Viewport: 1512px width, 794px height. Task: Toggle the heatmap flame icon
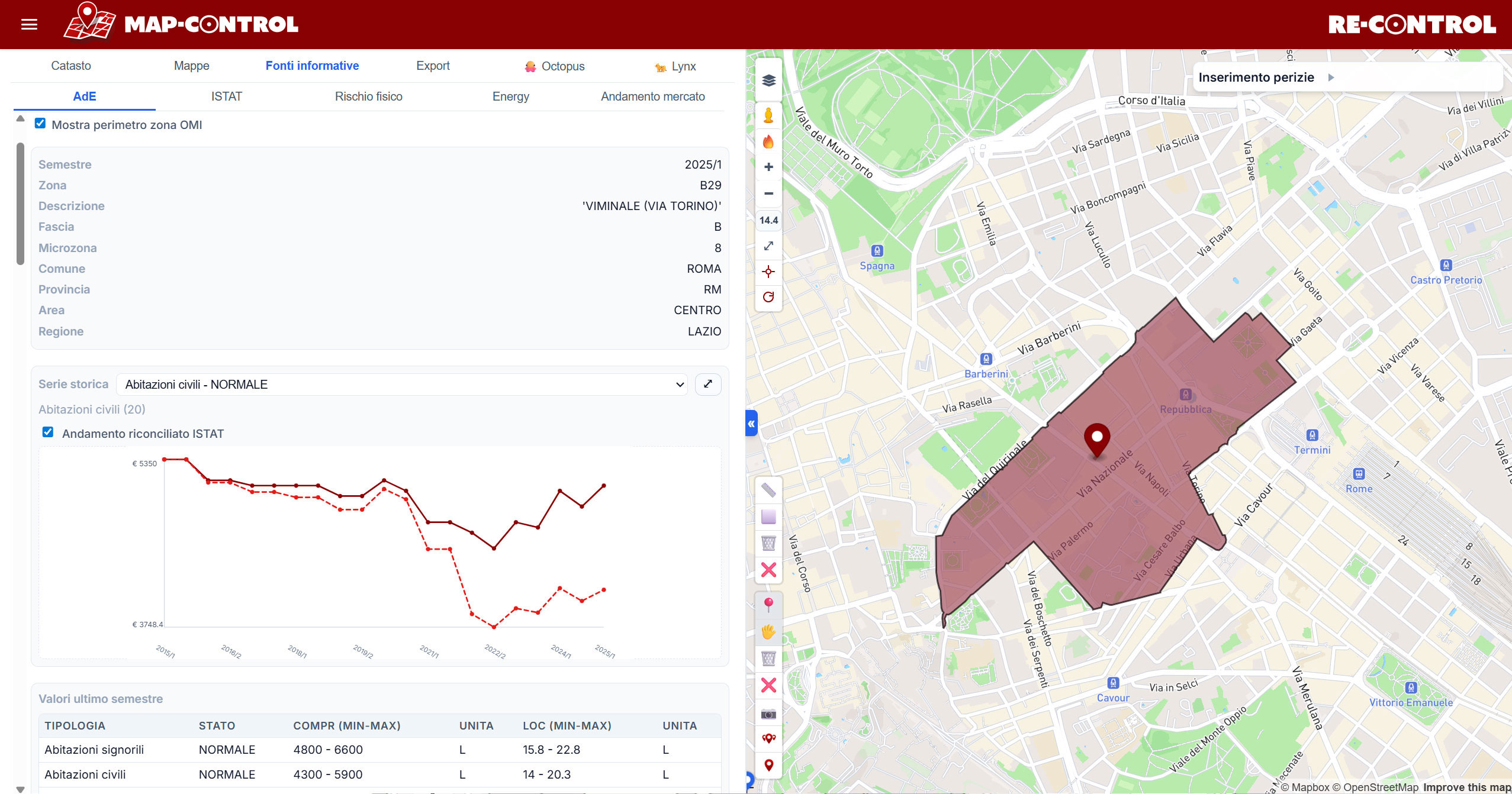pos(768,141)
